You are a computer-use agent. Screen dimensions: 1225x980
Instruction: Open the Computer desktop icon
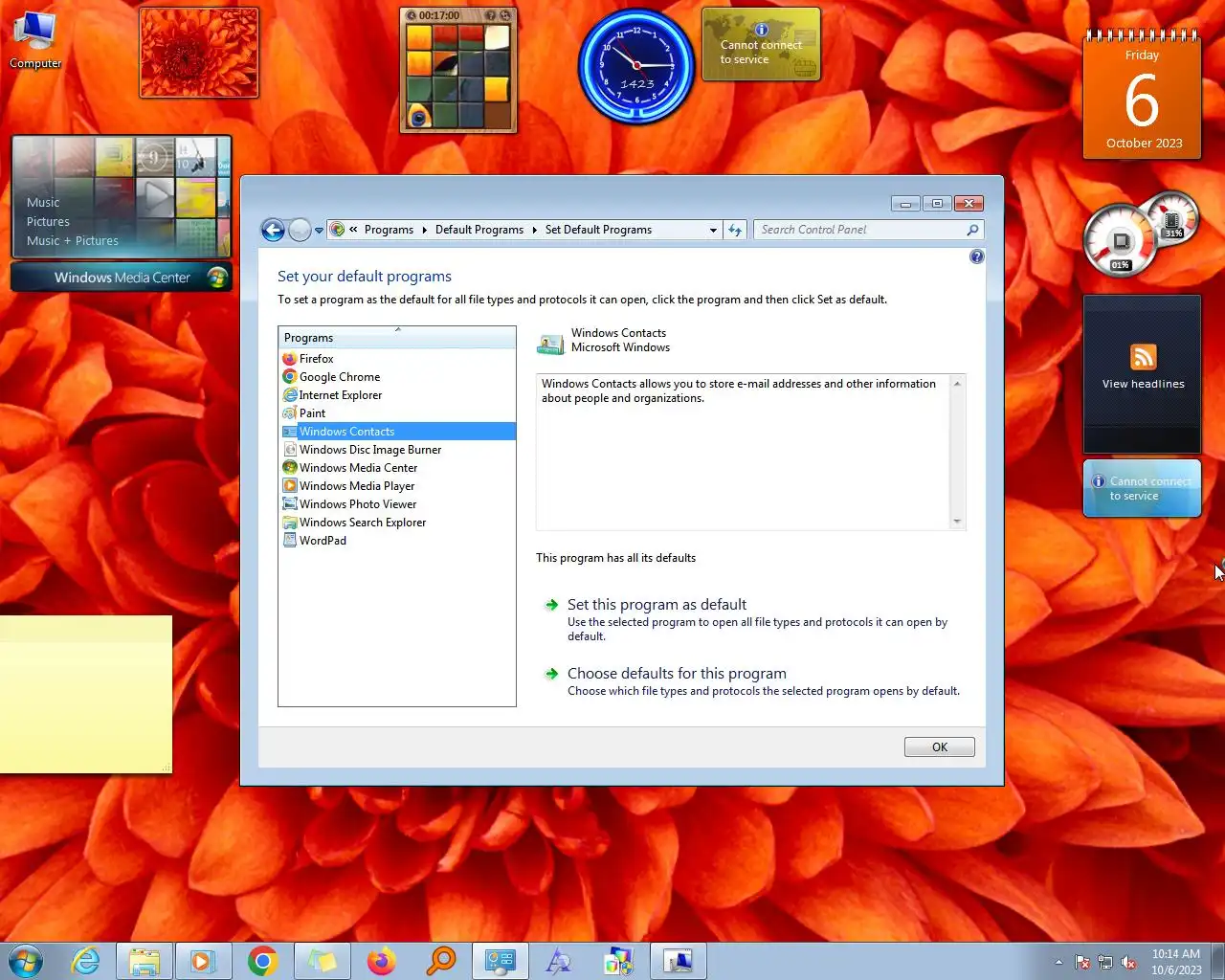click(35, 40)
